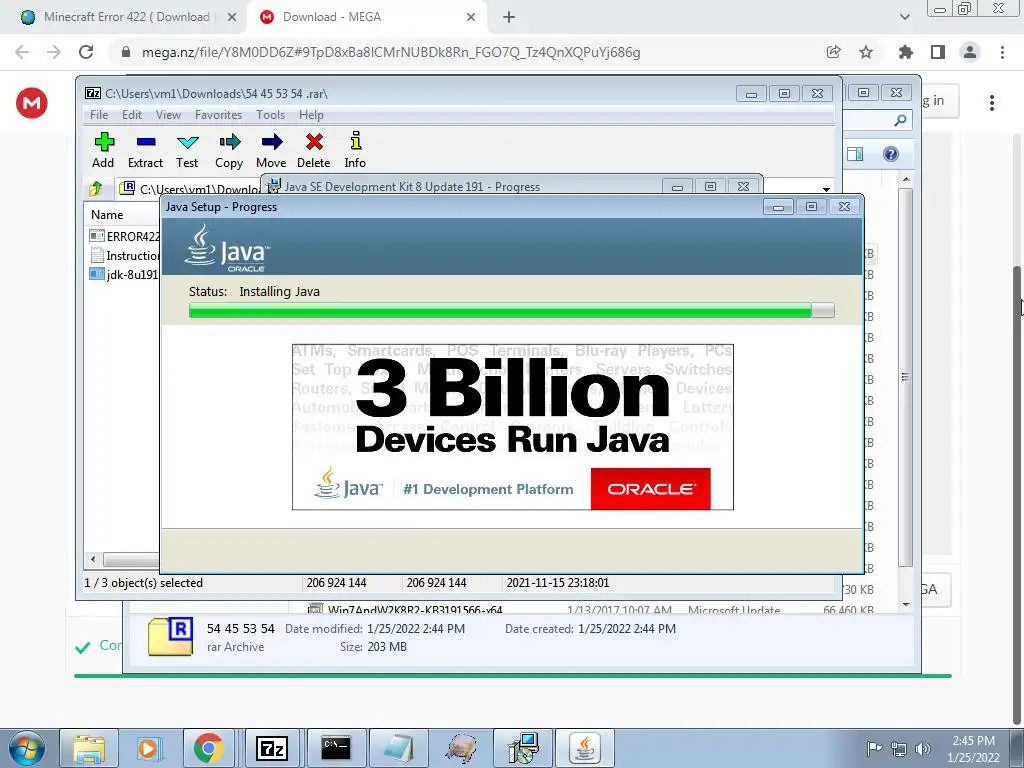Click 7-Zip horizontal scrollbar left arrow
1024x768 pixels.
click(x=93, y=559)
